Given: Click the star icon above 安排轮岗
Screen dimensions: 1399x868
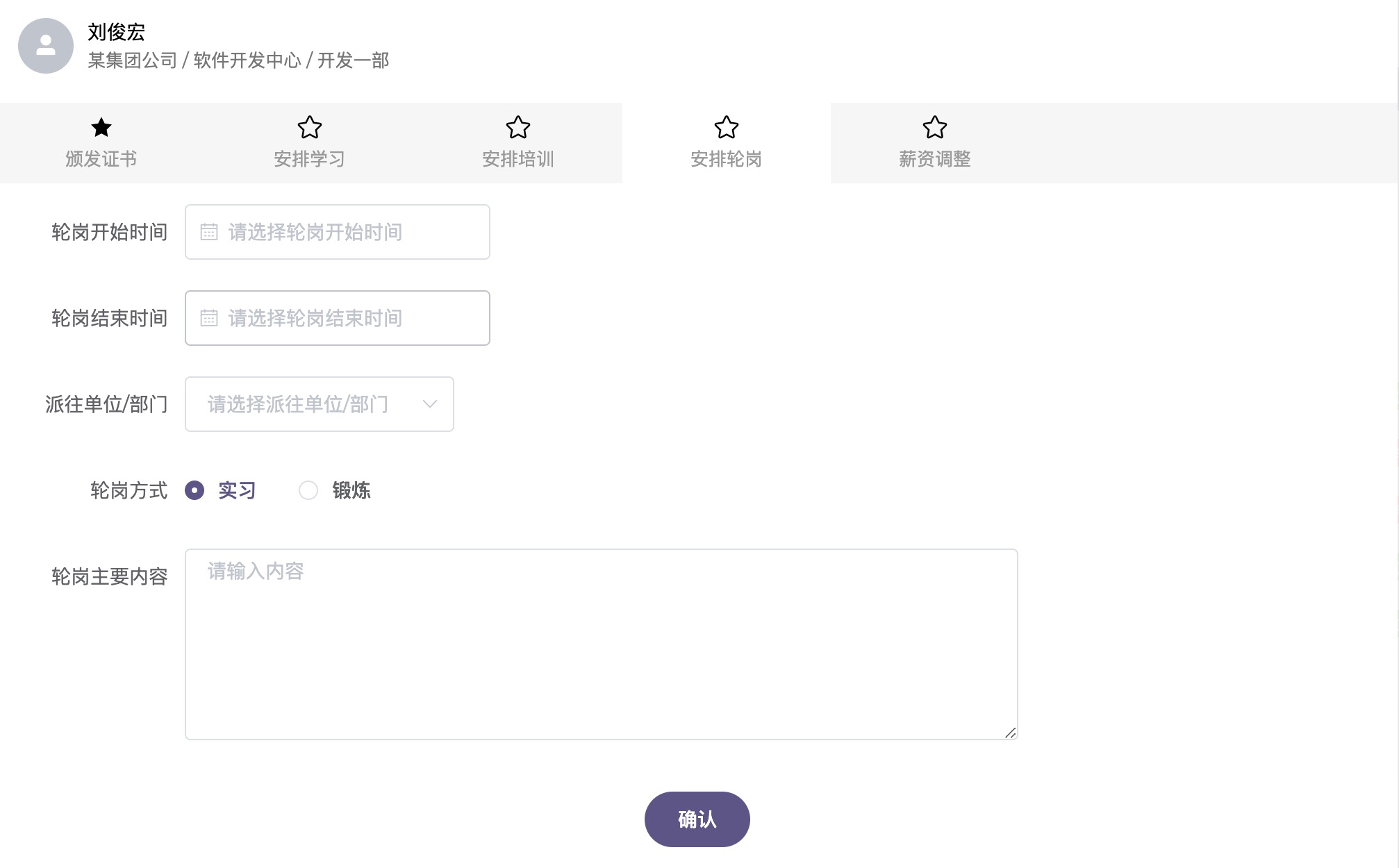Looking at the screenshot, I should coord(727,127).
